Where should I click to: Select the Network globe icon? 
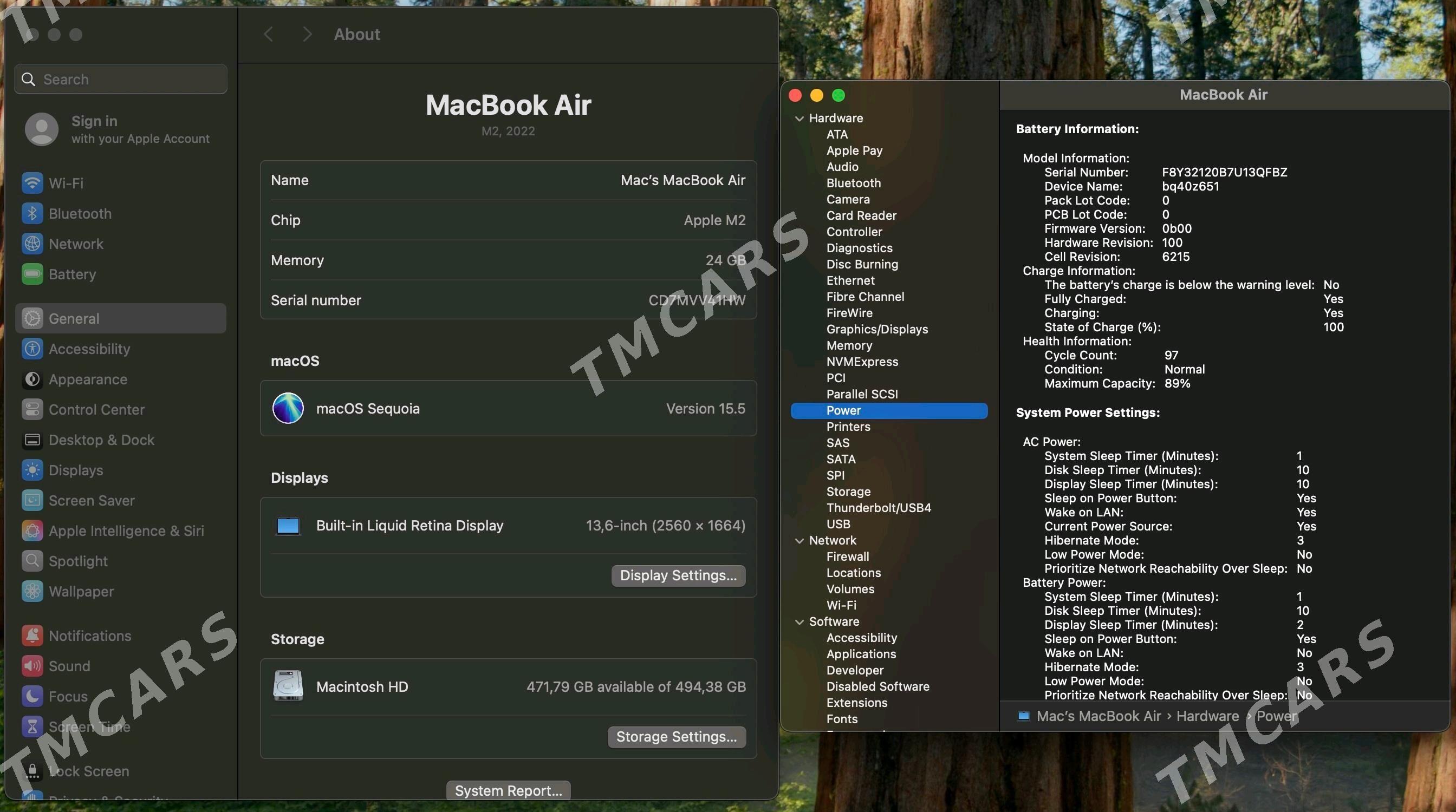click(x=32, y=244)
